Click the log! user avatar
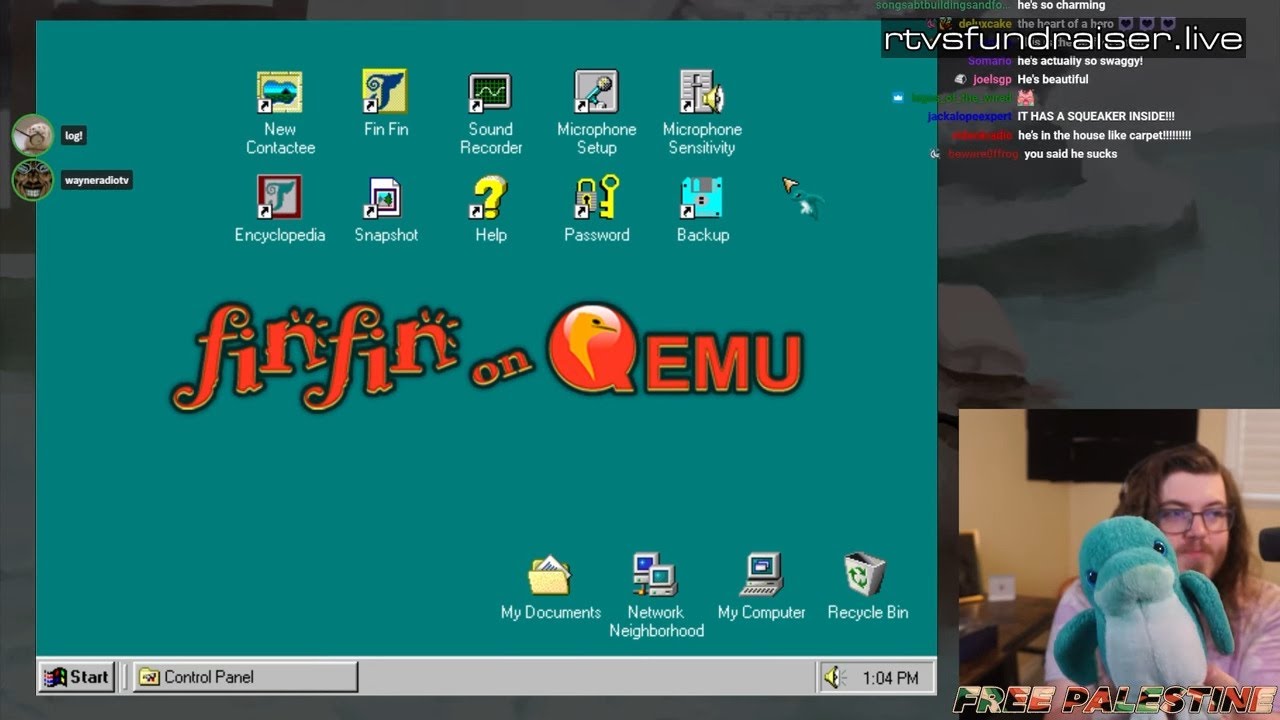1280x720 pixels. (x=32, y=135)
